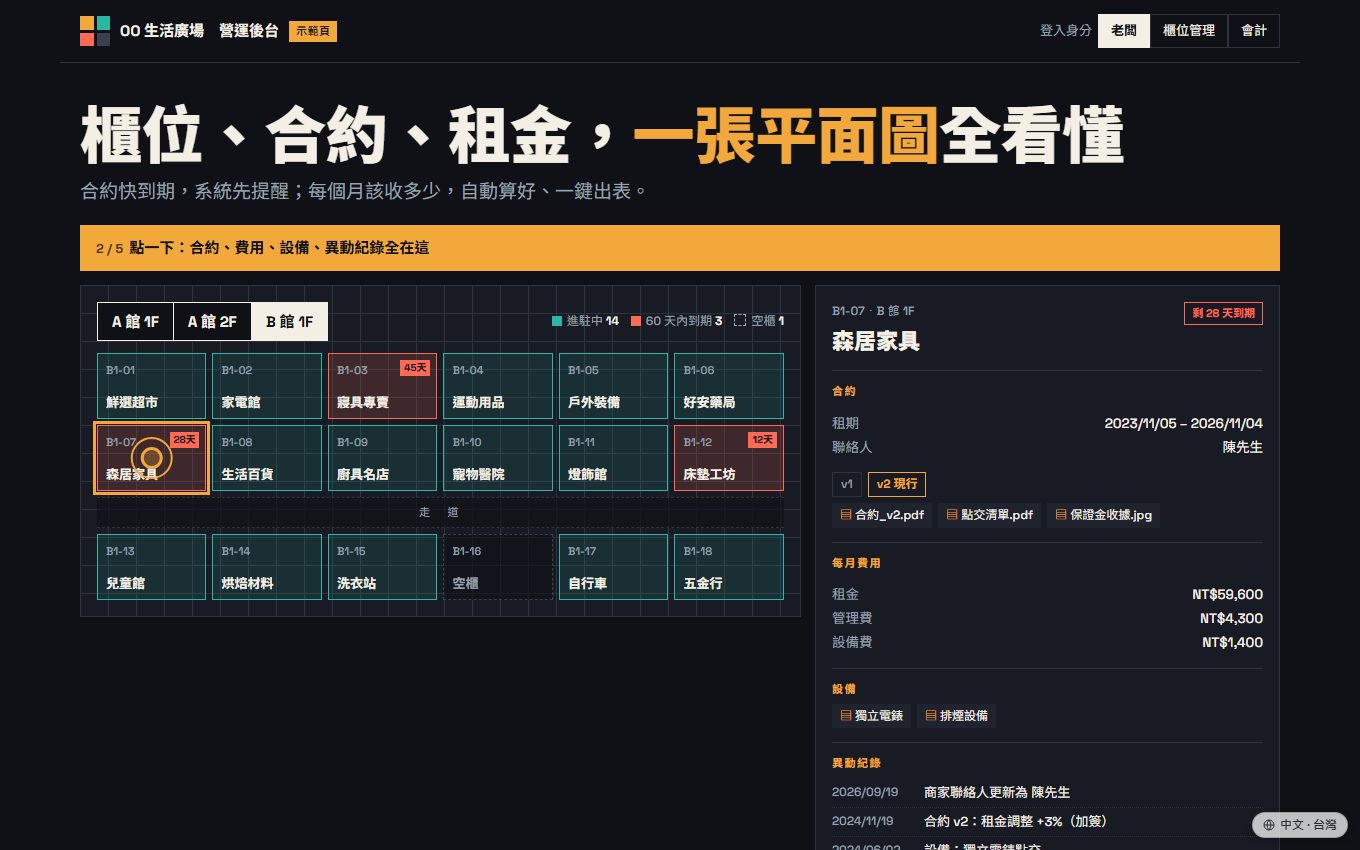
Task: Switch login role to 會計
Action: [x=1254, y=31]
